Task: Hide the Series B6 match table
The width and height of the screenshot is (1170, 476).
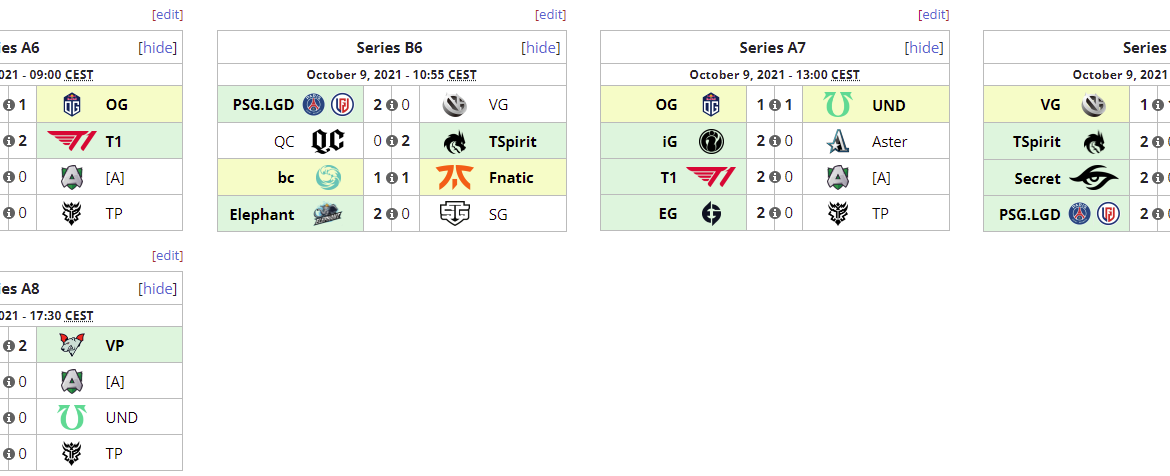Action: click(x=542, y=47)
